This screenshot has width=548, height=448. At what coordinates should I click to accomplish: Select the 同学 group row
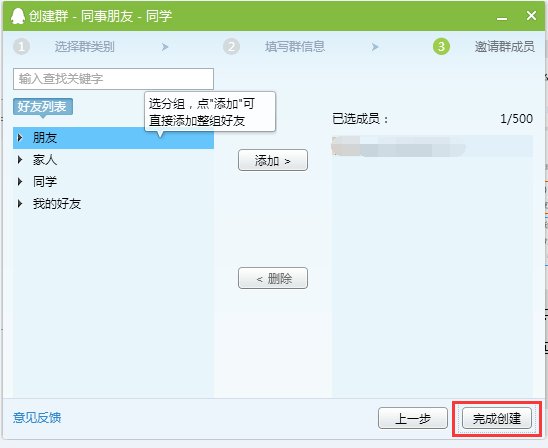coord(113,182)
